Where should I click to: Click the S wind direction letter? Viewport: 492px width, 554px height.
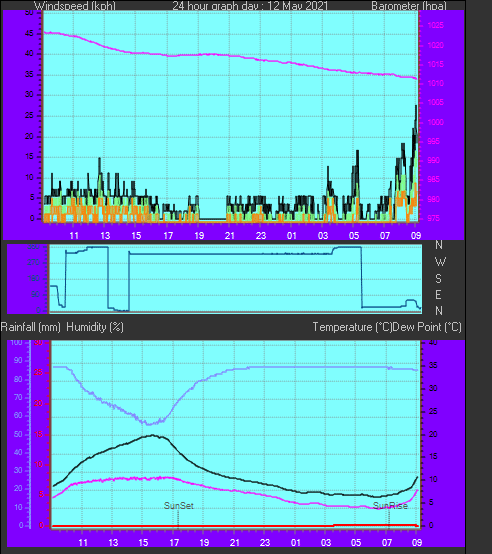point(438,279)
